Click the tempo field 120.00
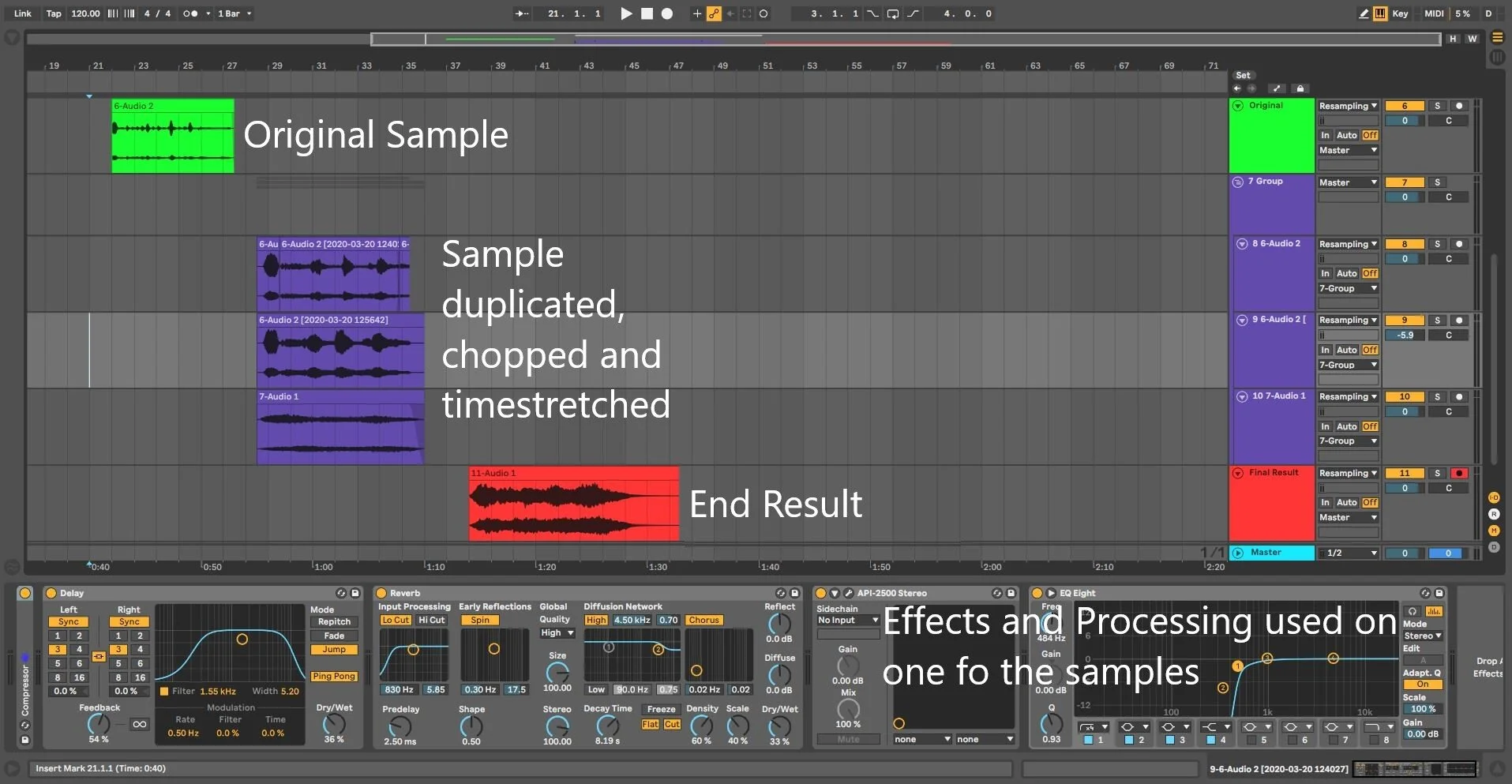This screenshot has height=784, width=1512. click(85, 13)
